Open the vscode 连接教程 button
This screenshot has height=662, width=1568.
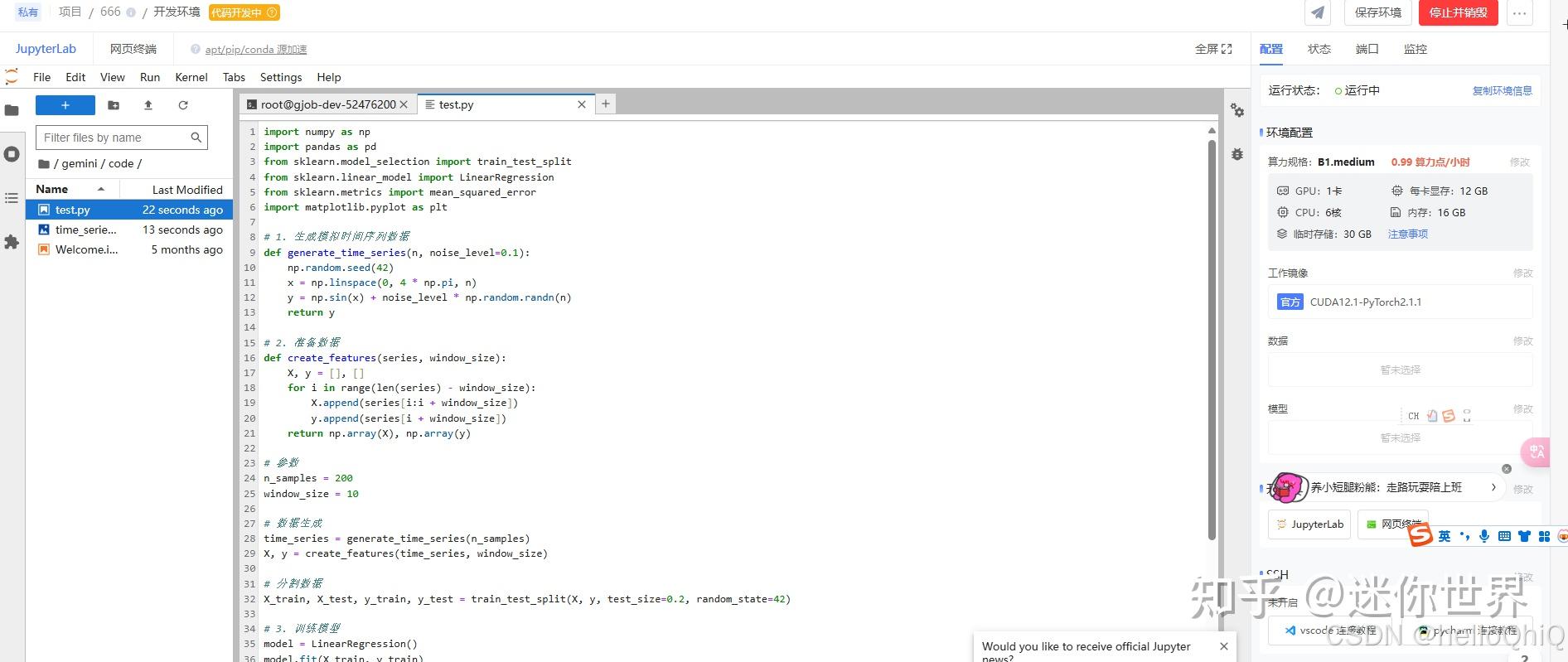[1331, 631]
